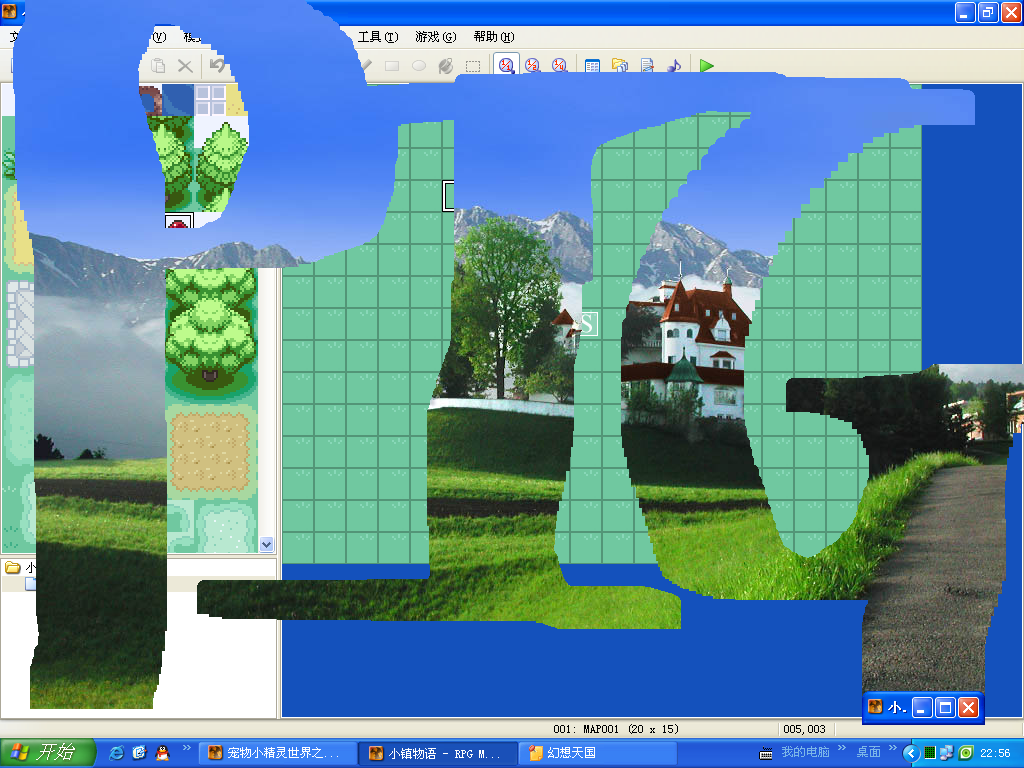Launch QQ penguin from quick launch
This screenshot has height=768, width=1024.
pyautogui.click(x=162, y=752)
